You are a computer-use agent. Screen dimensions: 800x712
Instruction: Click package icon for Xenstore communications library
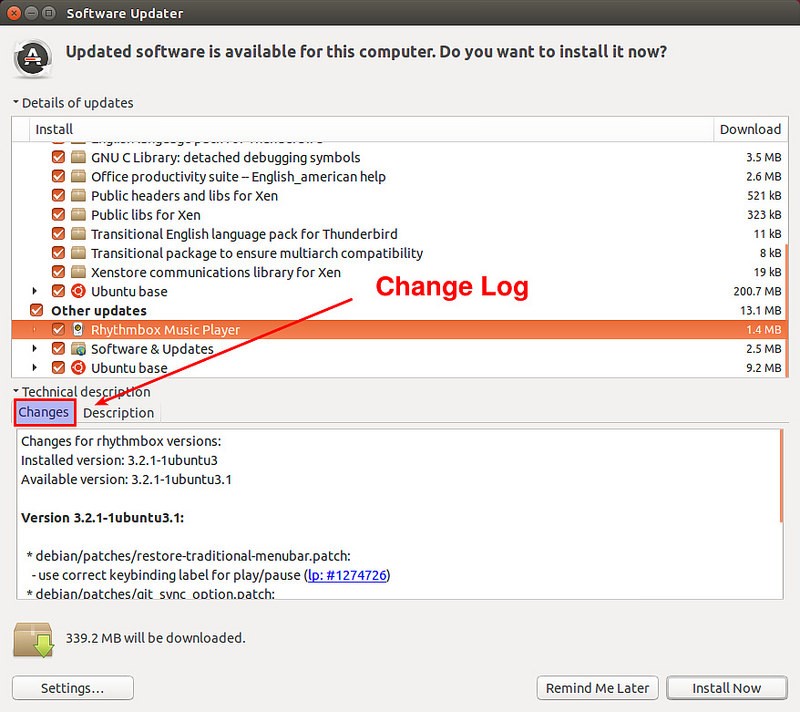click(78, 272)
